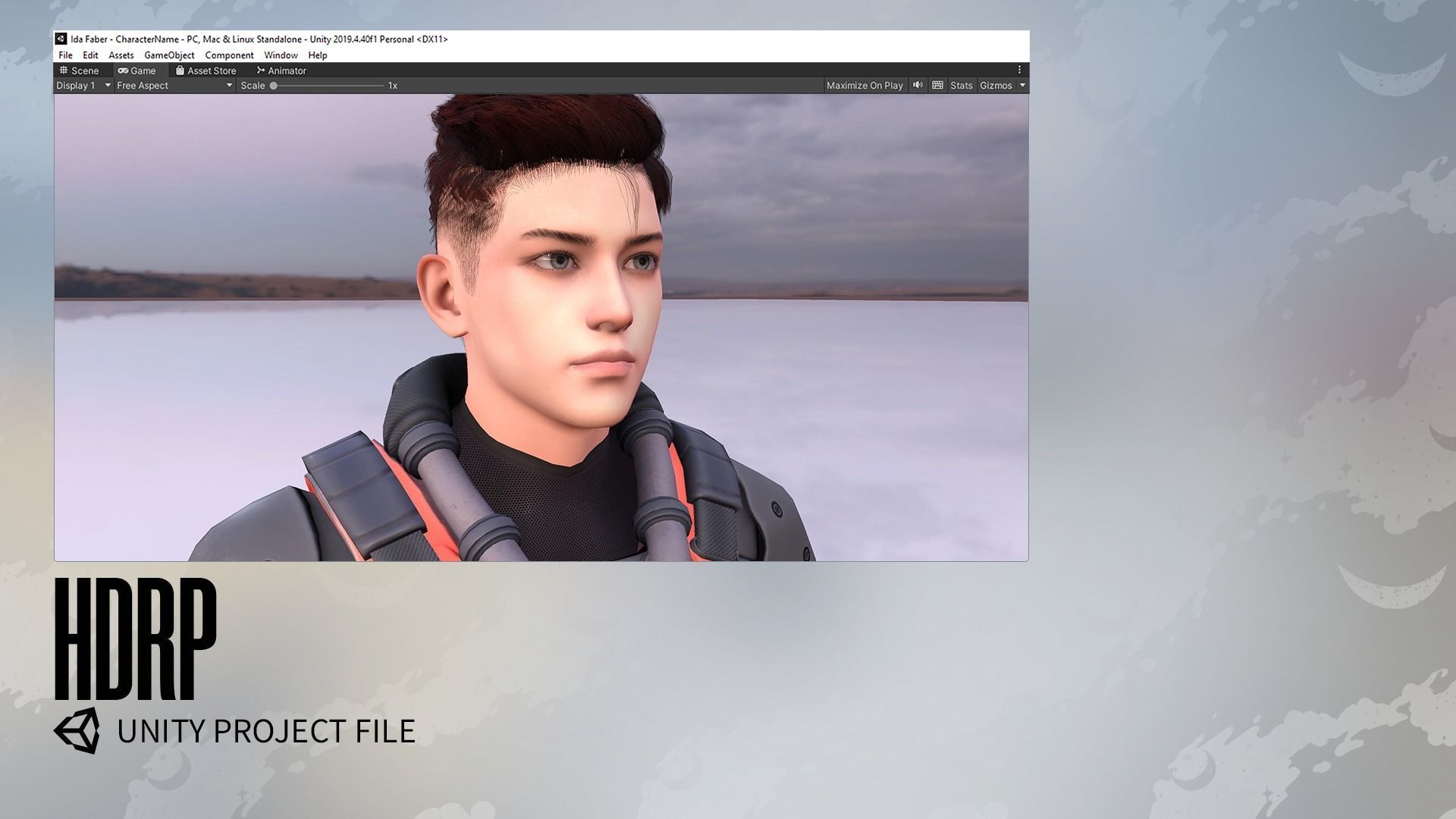This screenshot has height=819, width=1456.
Task: Toggle the Stats overlay
Action: coord(961,86)
